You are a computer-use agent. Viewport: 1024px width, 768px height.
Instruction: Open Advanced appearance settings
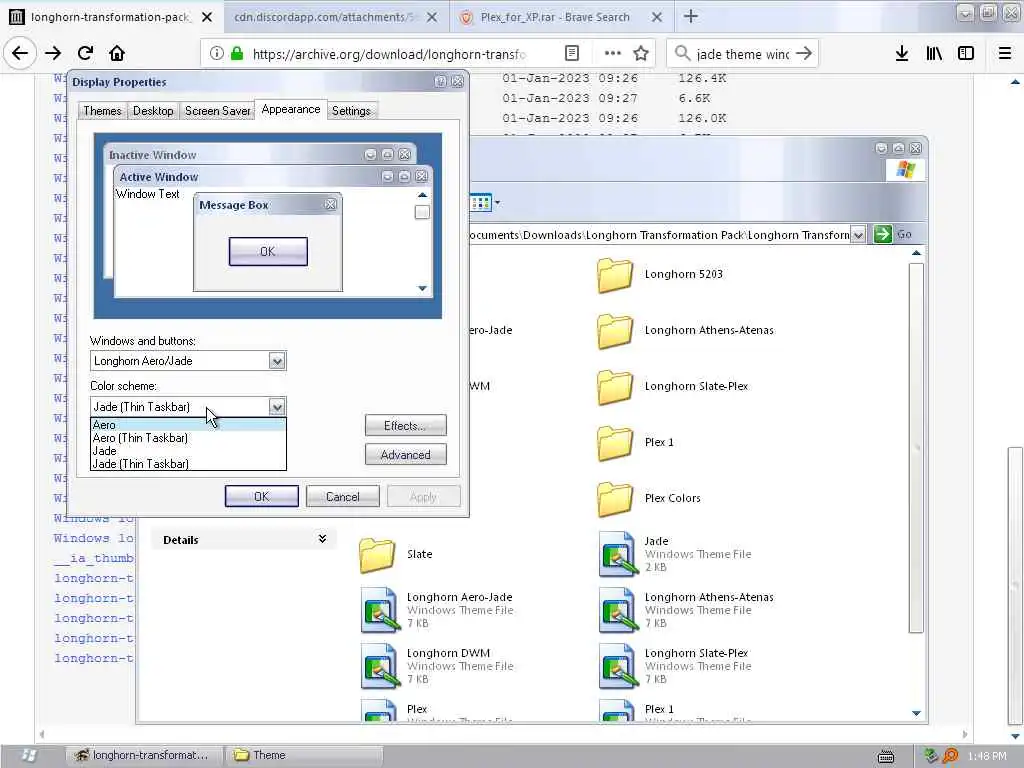pos(406,455)
